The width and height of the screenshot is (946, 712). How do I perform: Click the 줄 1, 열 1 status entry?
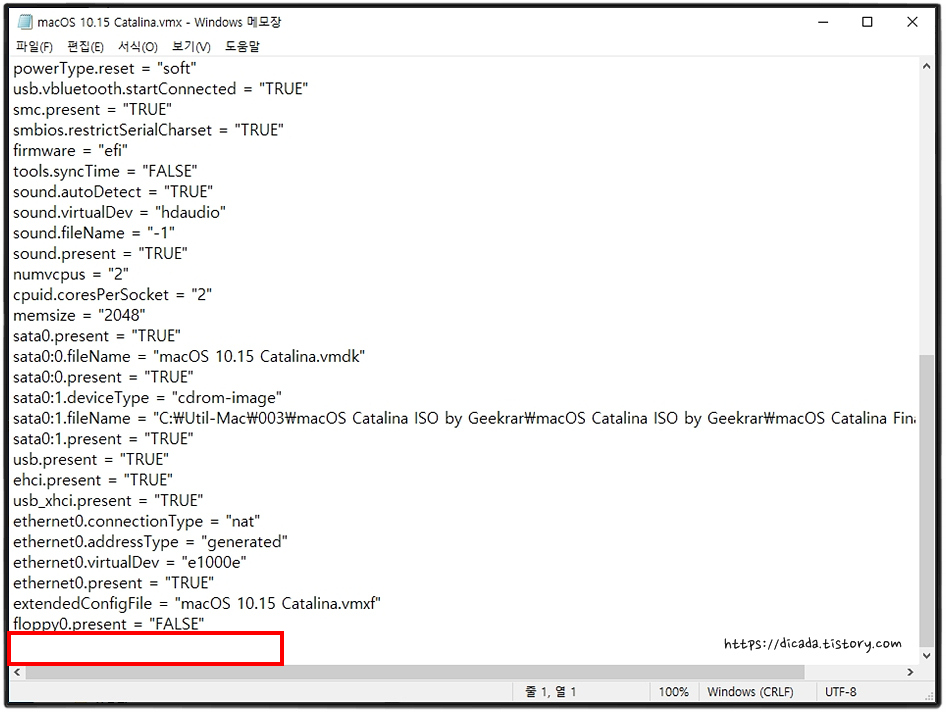[550, 691]
